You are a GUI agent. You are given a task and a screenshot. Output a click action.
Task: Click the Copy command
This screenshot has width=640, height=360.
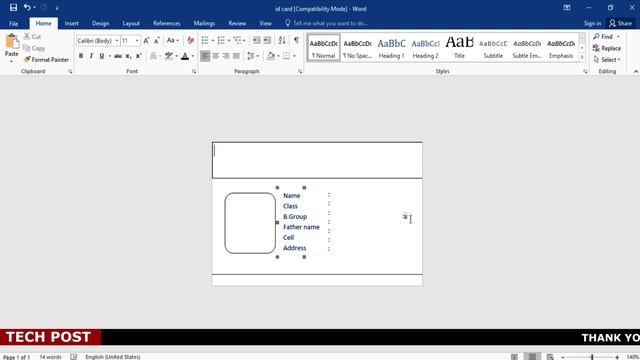click(x=34, y=48)
